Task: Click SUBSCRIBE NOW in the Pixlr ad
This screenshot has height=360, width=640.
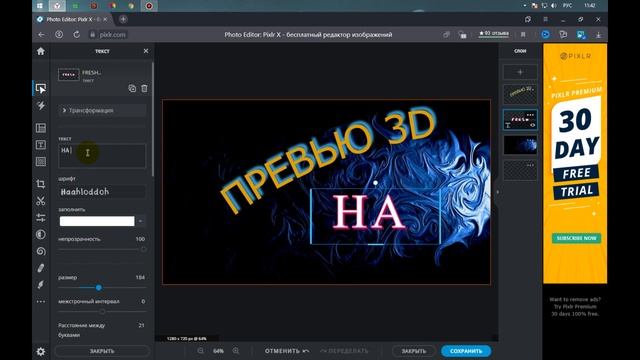Action: pos(576,238)
